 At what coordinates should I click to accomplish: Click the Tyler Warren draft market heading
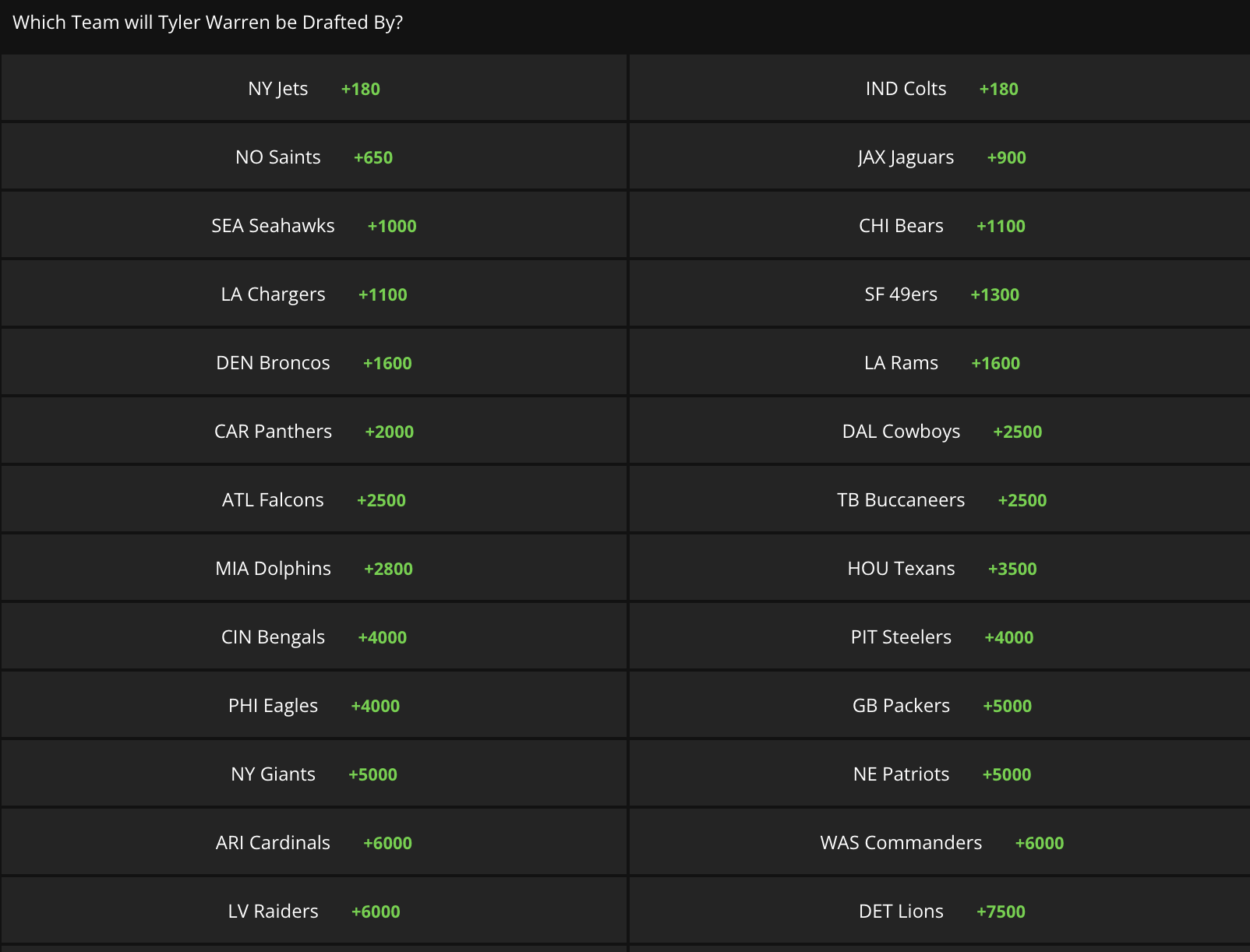click(x=208, y=23)
